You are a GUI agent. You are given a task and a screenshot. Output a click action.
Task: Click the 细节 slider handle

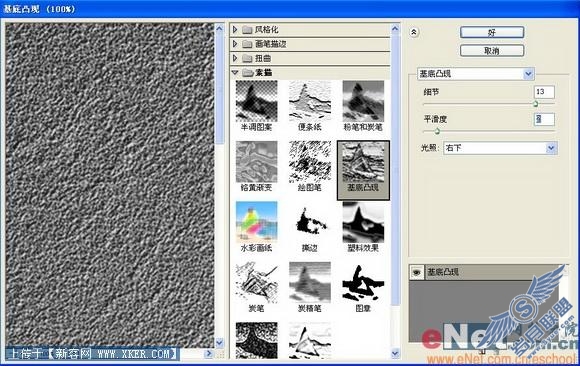(x=536, y=104)
